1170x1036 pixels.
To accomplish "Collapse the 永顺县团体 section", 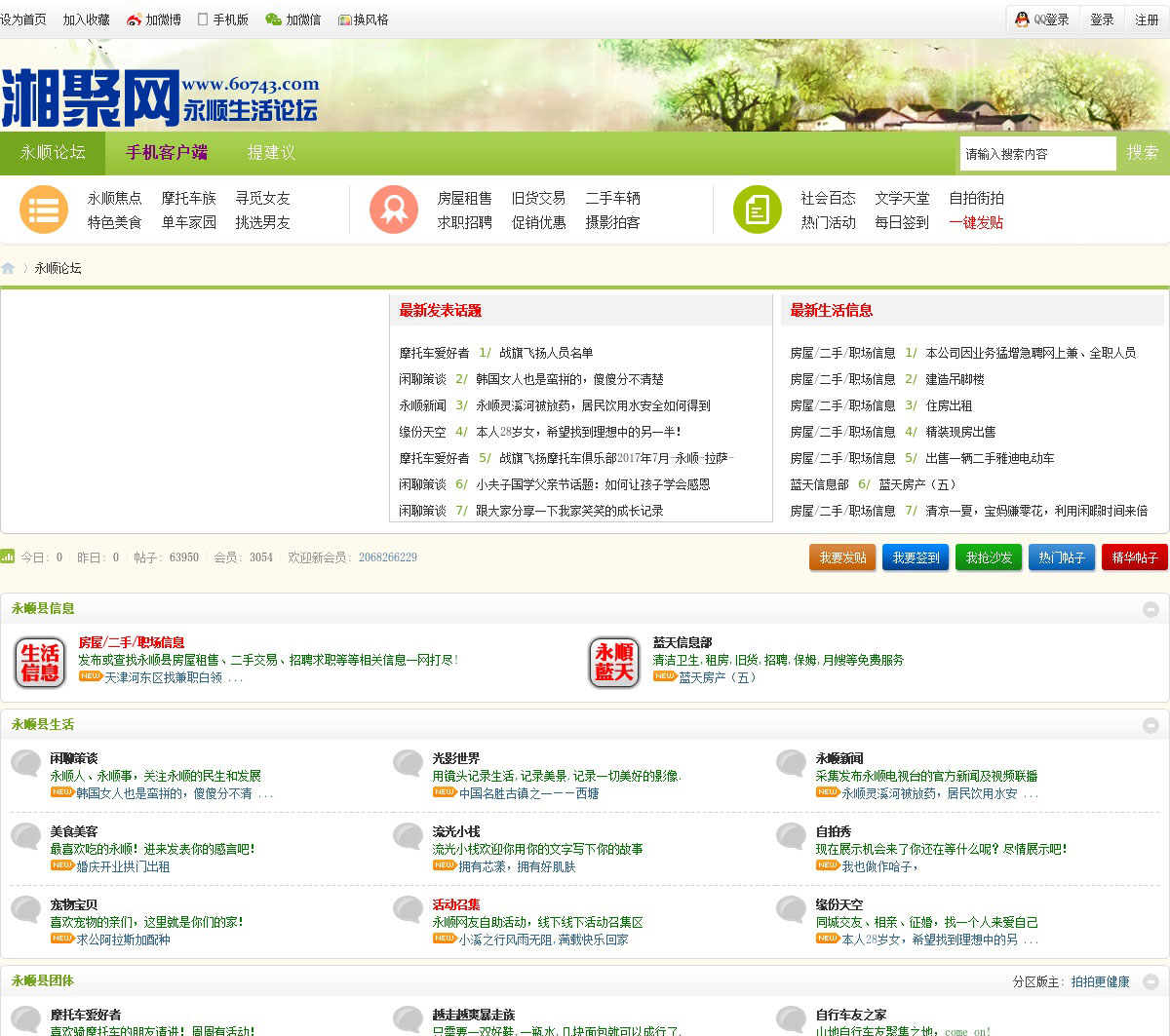I will click(x=1150, y=981).
